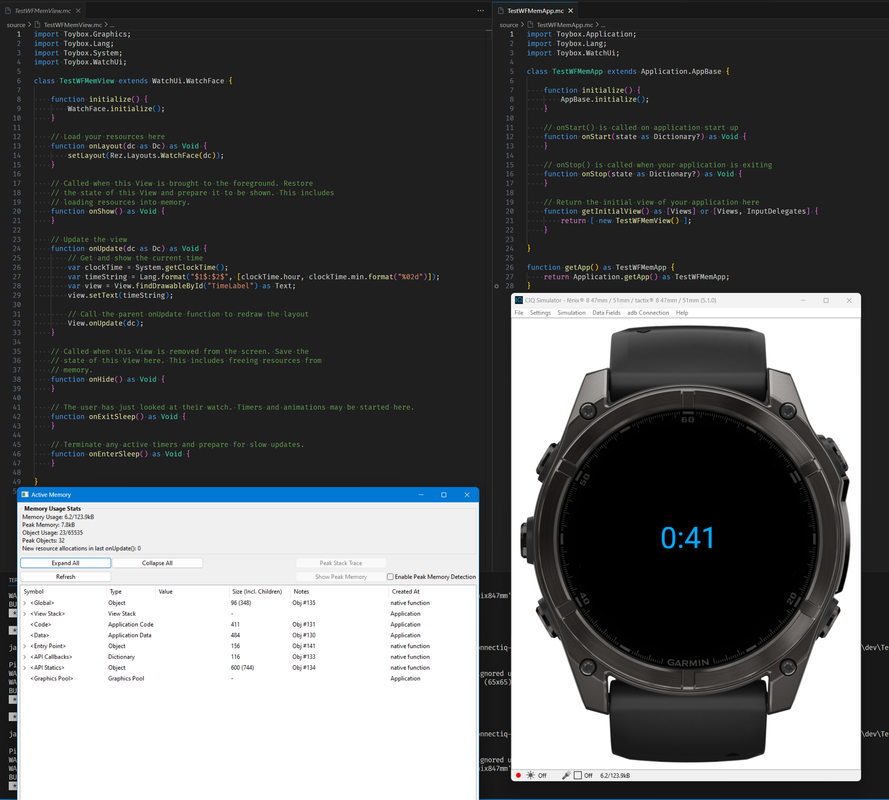Switch to the TestWFMemApp.mc tab
Screen dimensions: 889x800
coord(535,11)
